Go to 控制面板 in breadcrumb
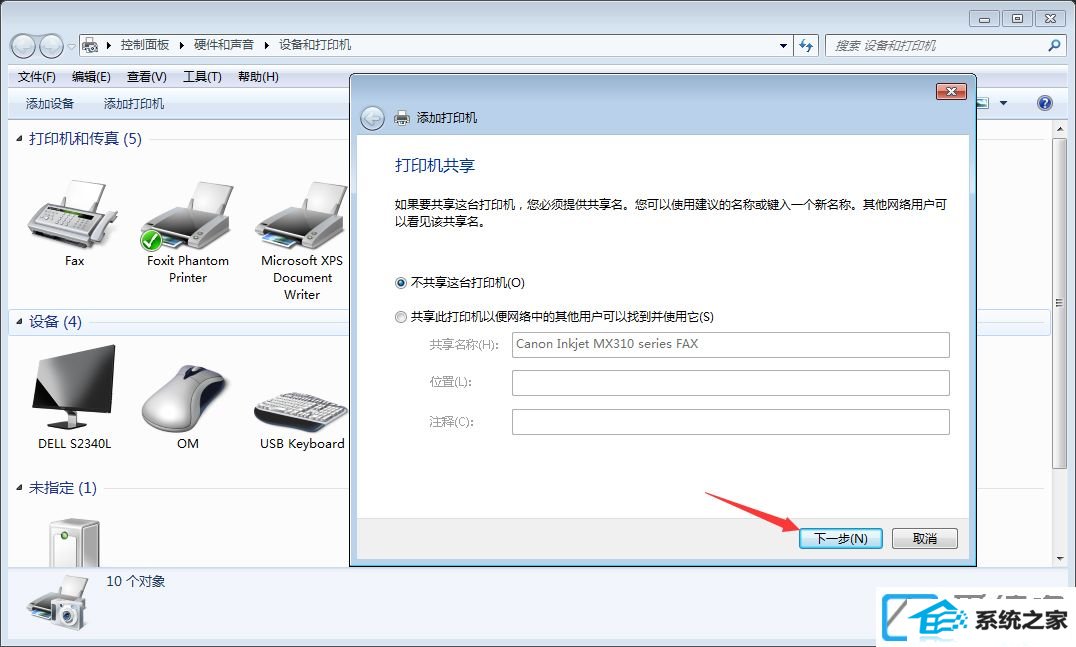The image size is (1076, 647). (x=145, y=45)
